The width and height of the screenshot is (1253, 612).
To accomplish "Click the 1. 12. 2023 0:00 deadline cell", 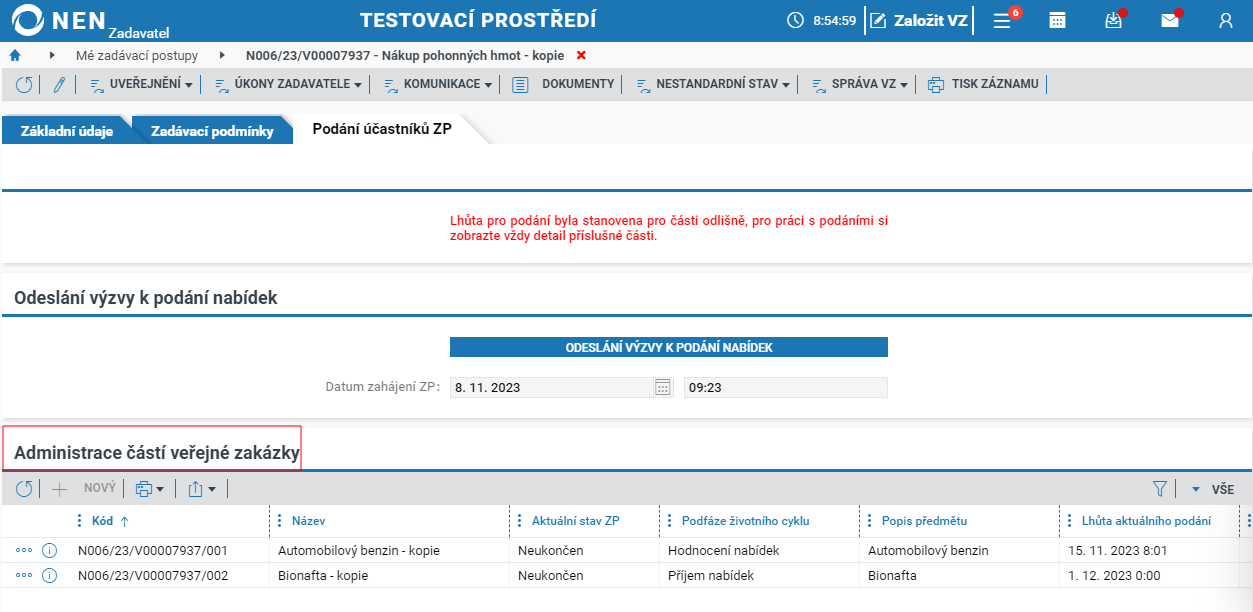I will (x=1114, y=575).
